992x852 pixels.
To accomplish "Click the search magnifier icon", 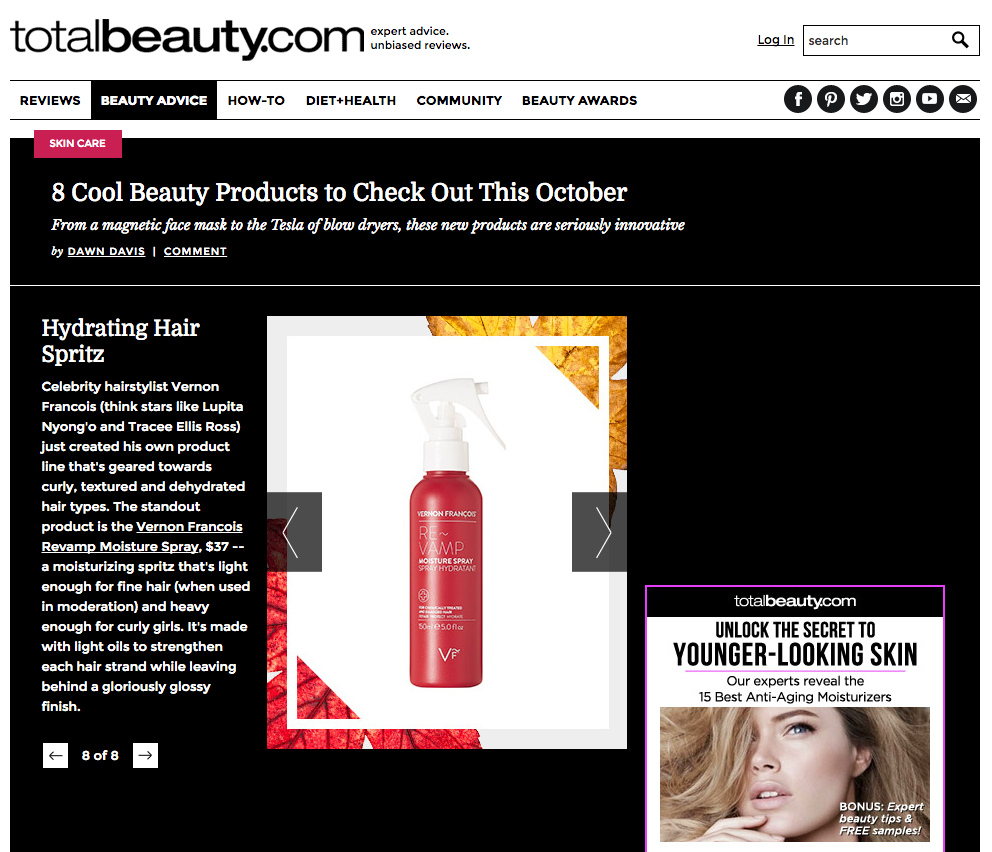I will click(x=960, y=40).
